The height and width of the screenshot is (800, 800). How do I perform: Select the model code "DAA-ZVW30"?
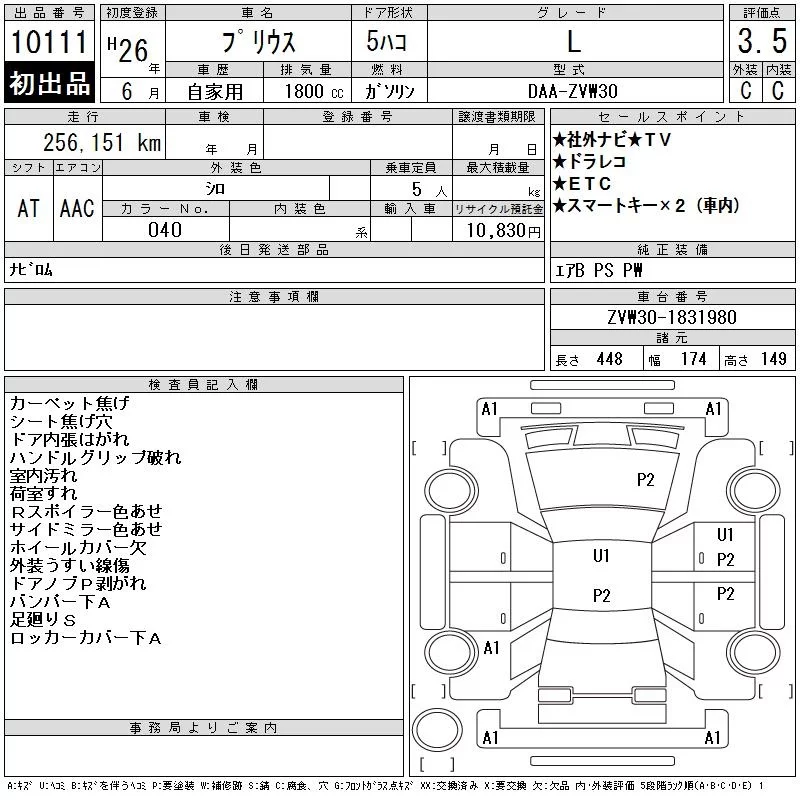click(573, 91)
